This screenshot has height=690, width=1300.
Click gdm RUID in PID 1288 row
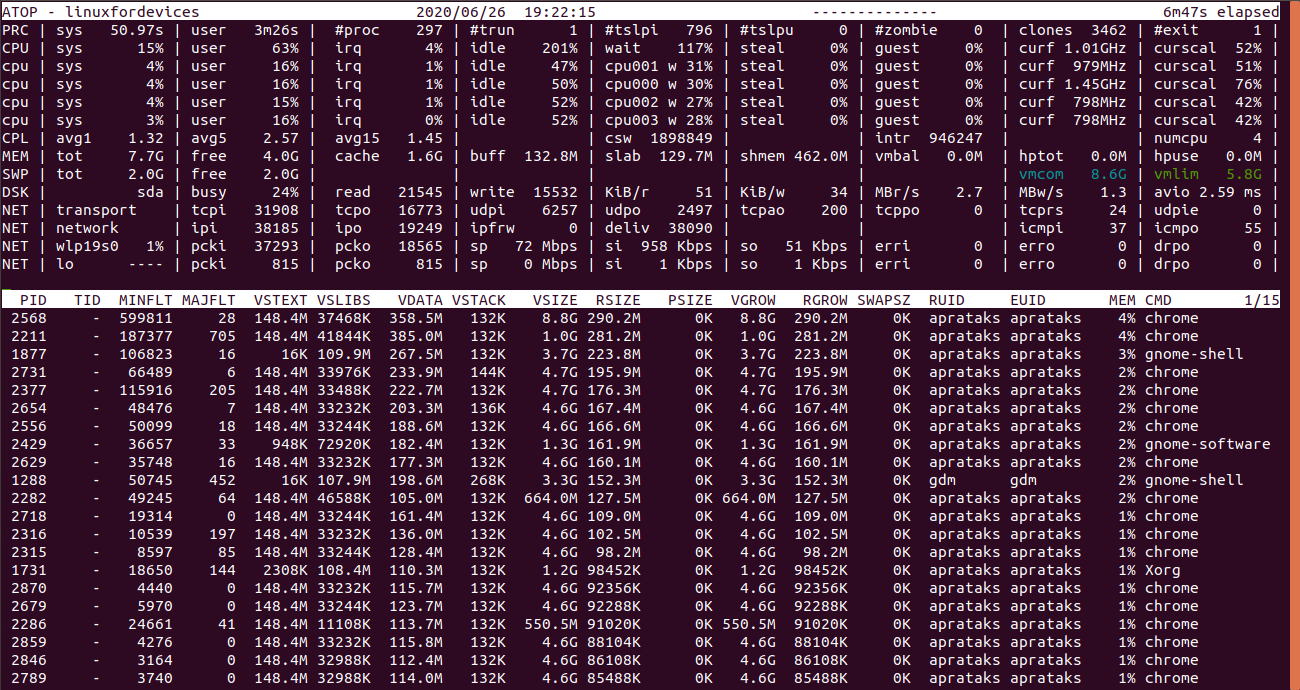[x=943, y=480]
